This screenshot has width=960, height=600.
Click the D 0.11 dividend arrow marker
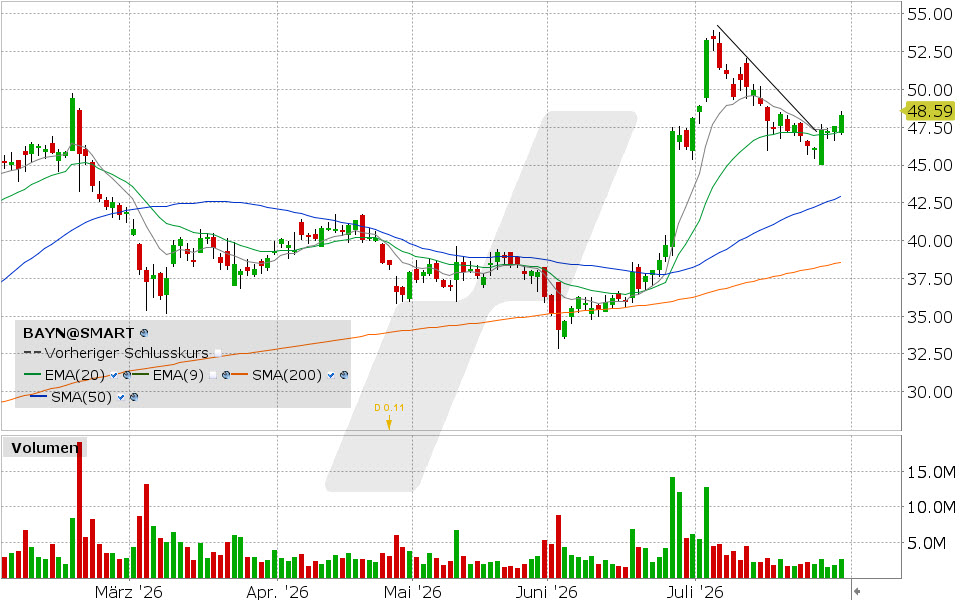[389, 422]
